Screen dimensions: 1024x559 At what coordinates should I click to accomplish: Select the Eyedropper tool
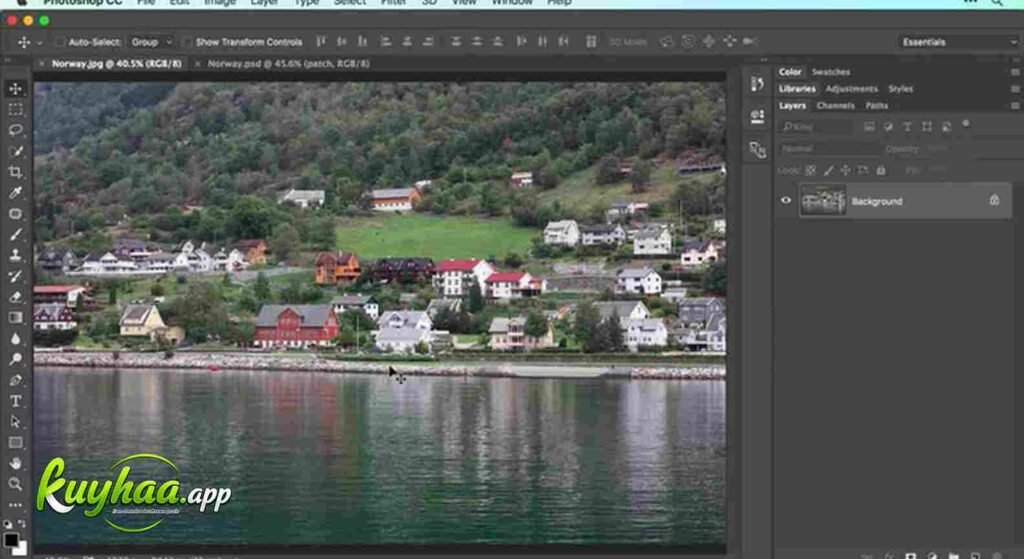click(16, 193)
